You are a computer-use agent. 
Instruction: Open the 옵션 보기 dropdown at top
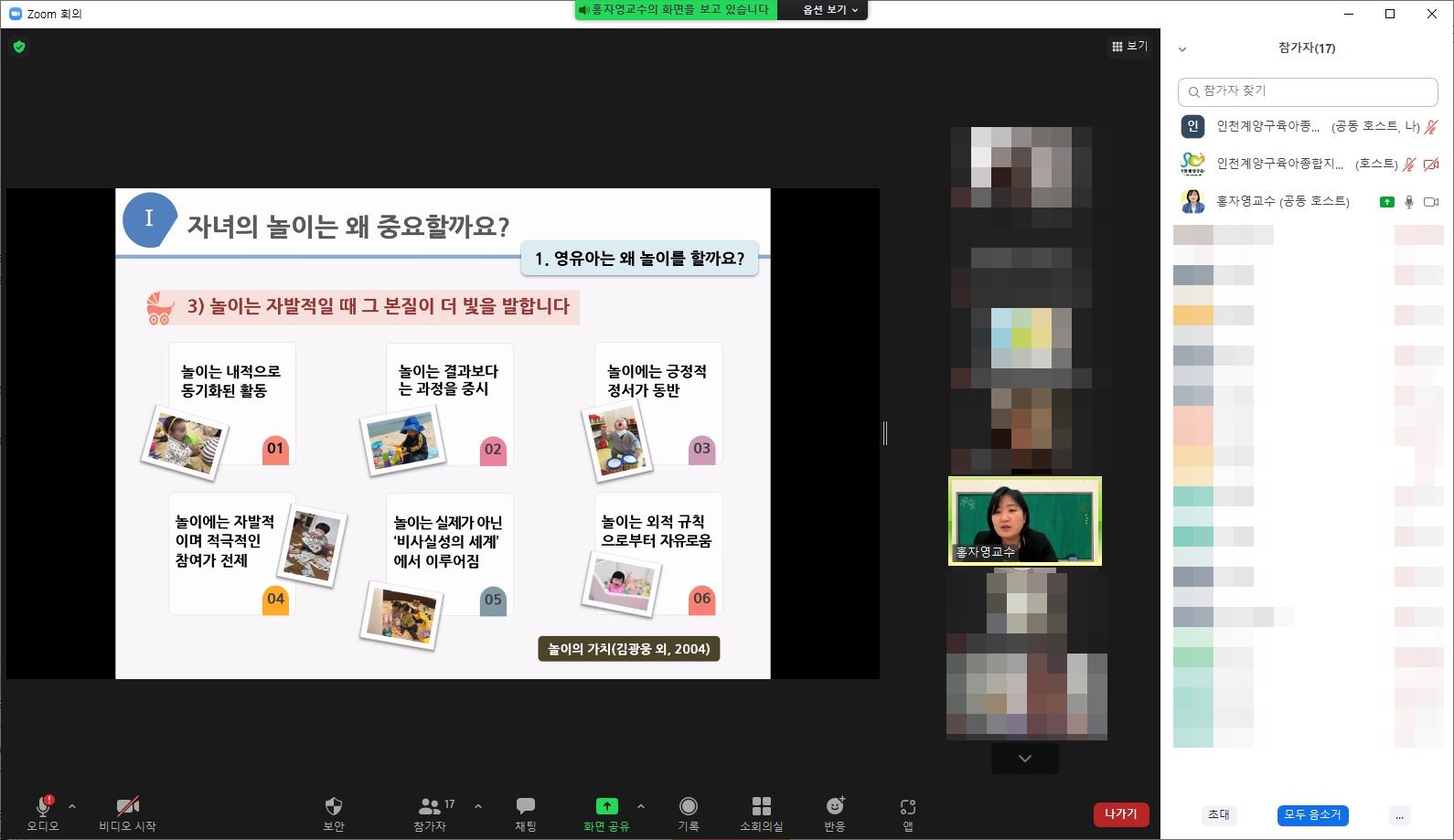coord(829,10)
